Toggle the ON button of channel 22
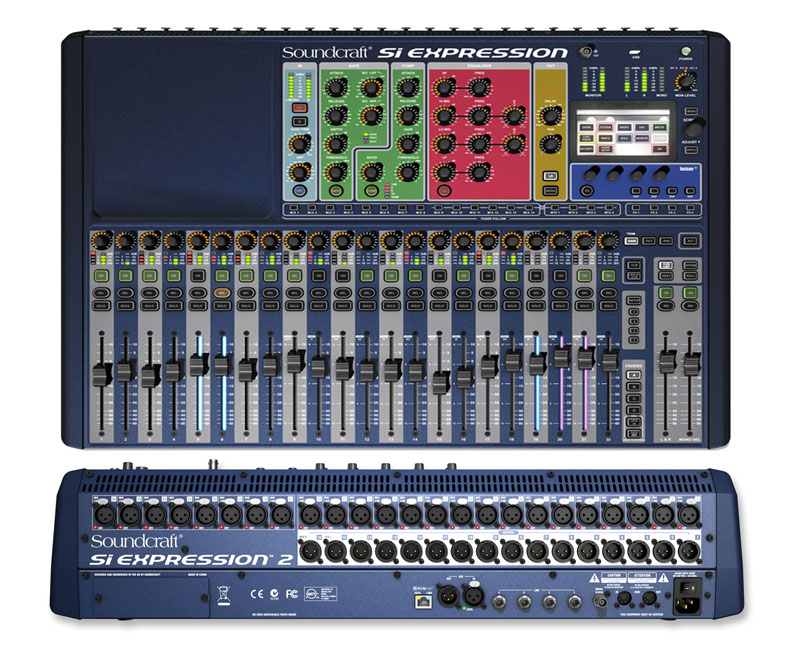Image resolution: width=800 pixels, height=651 pixels. tap(608, 276)
